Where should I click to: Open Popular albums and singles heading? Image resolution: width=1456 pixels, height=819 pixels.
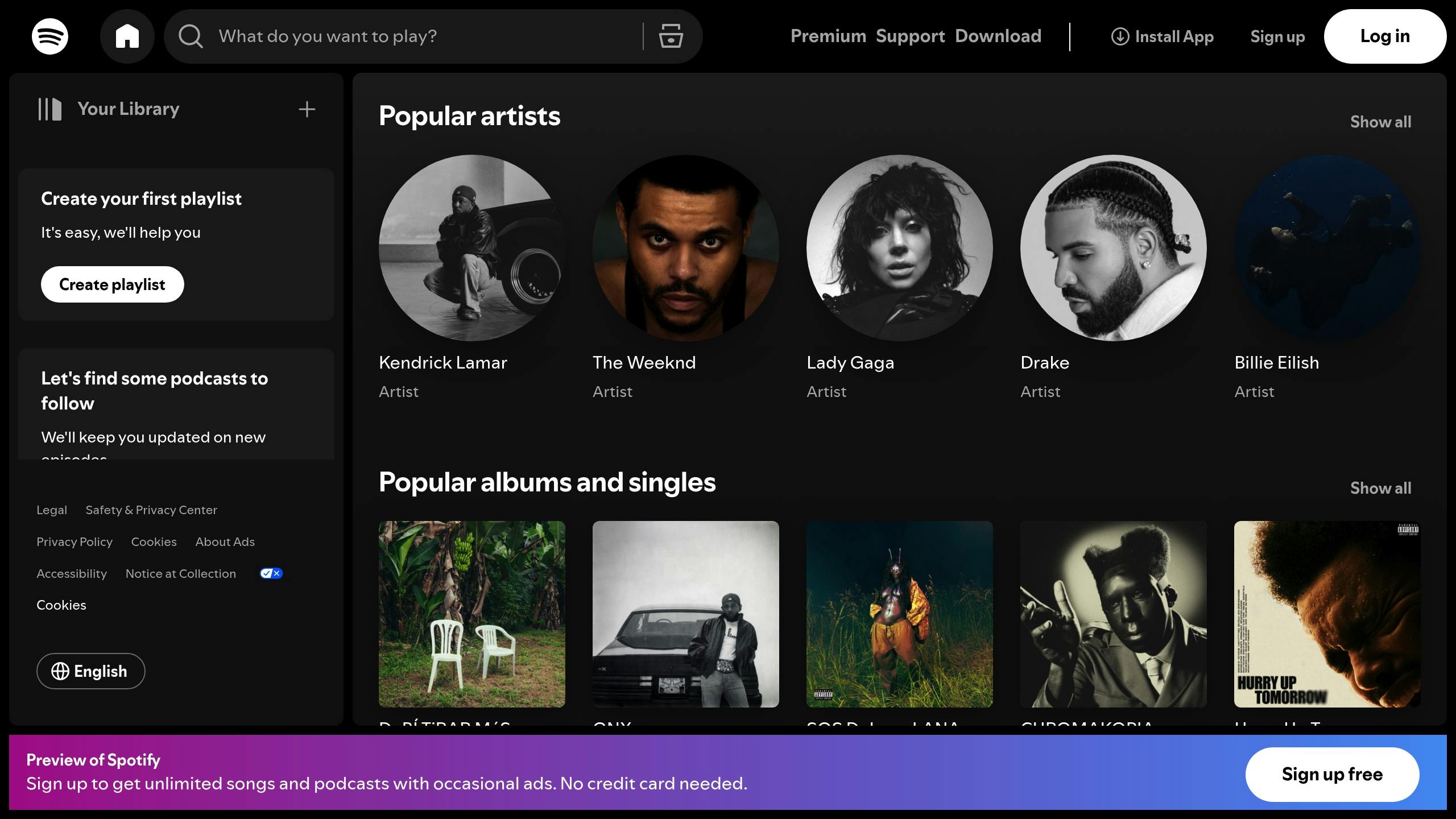pyautogui.click(x=547, y=482)
